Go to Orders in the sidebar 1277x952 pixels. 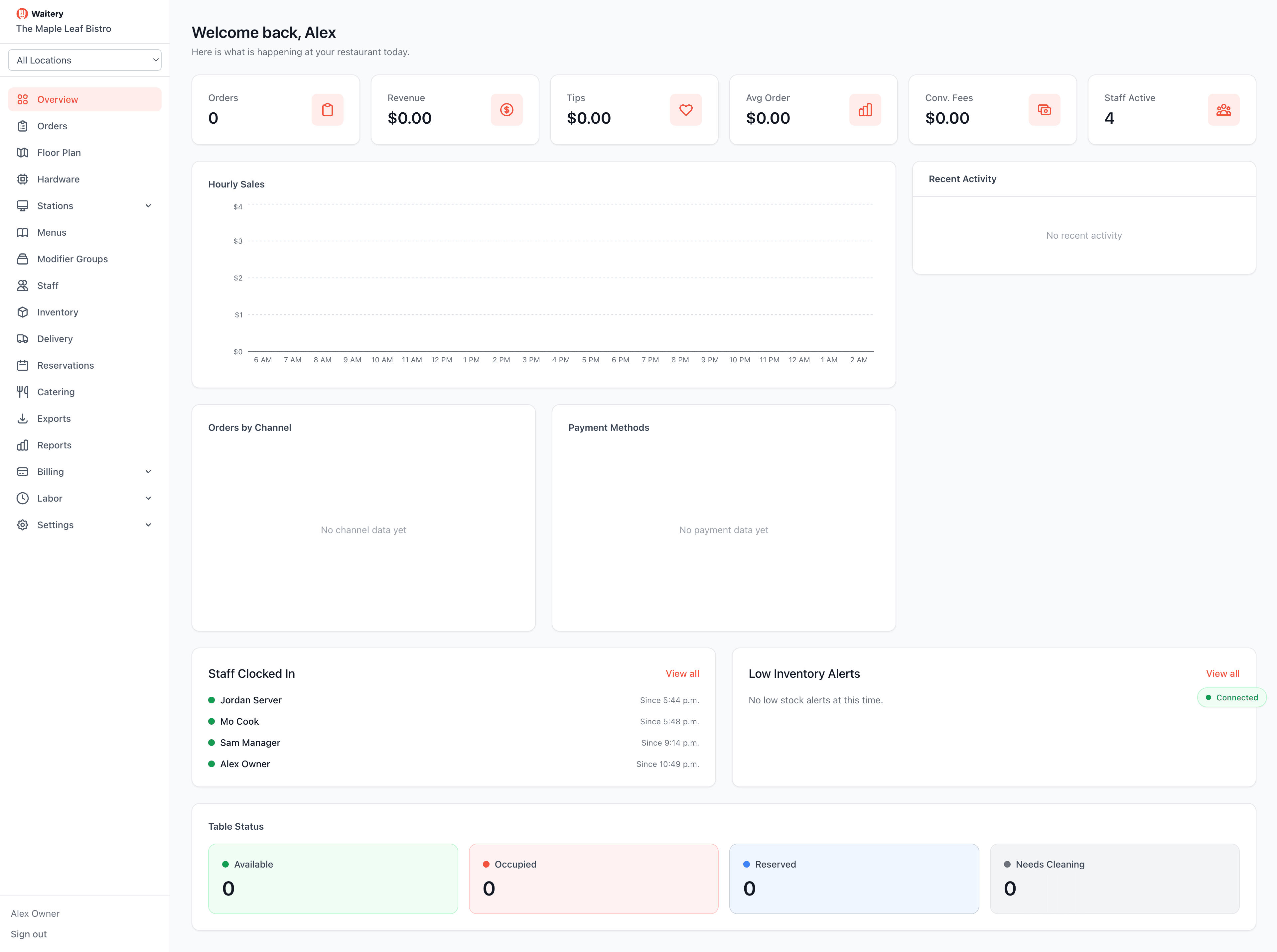coord(85,126)
